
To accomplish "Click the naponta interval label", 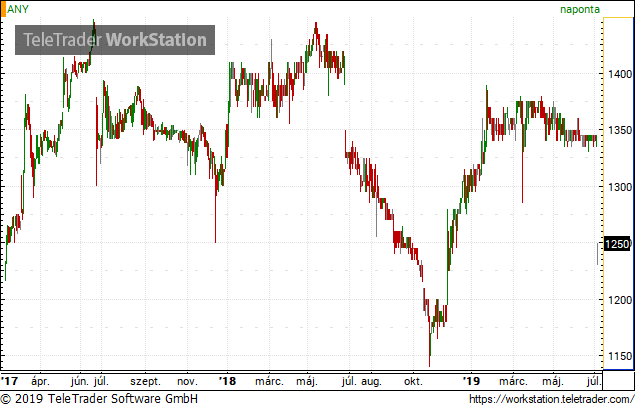I will point(580,9).
